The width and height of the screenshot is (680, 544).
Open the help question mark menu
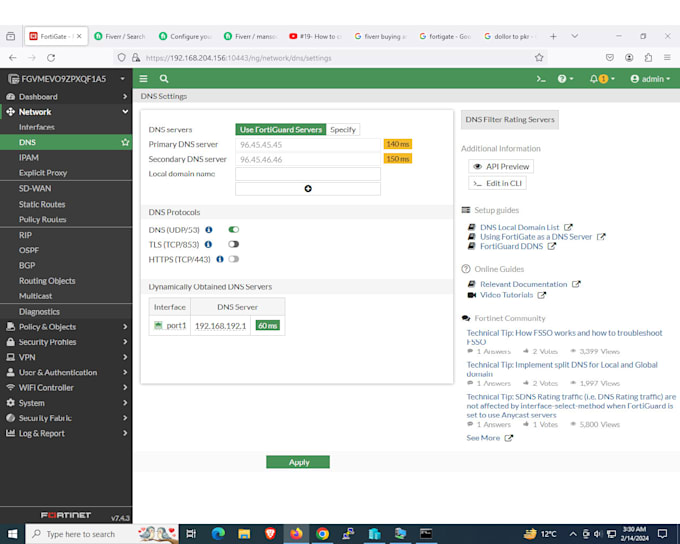[565, 79]
